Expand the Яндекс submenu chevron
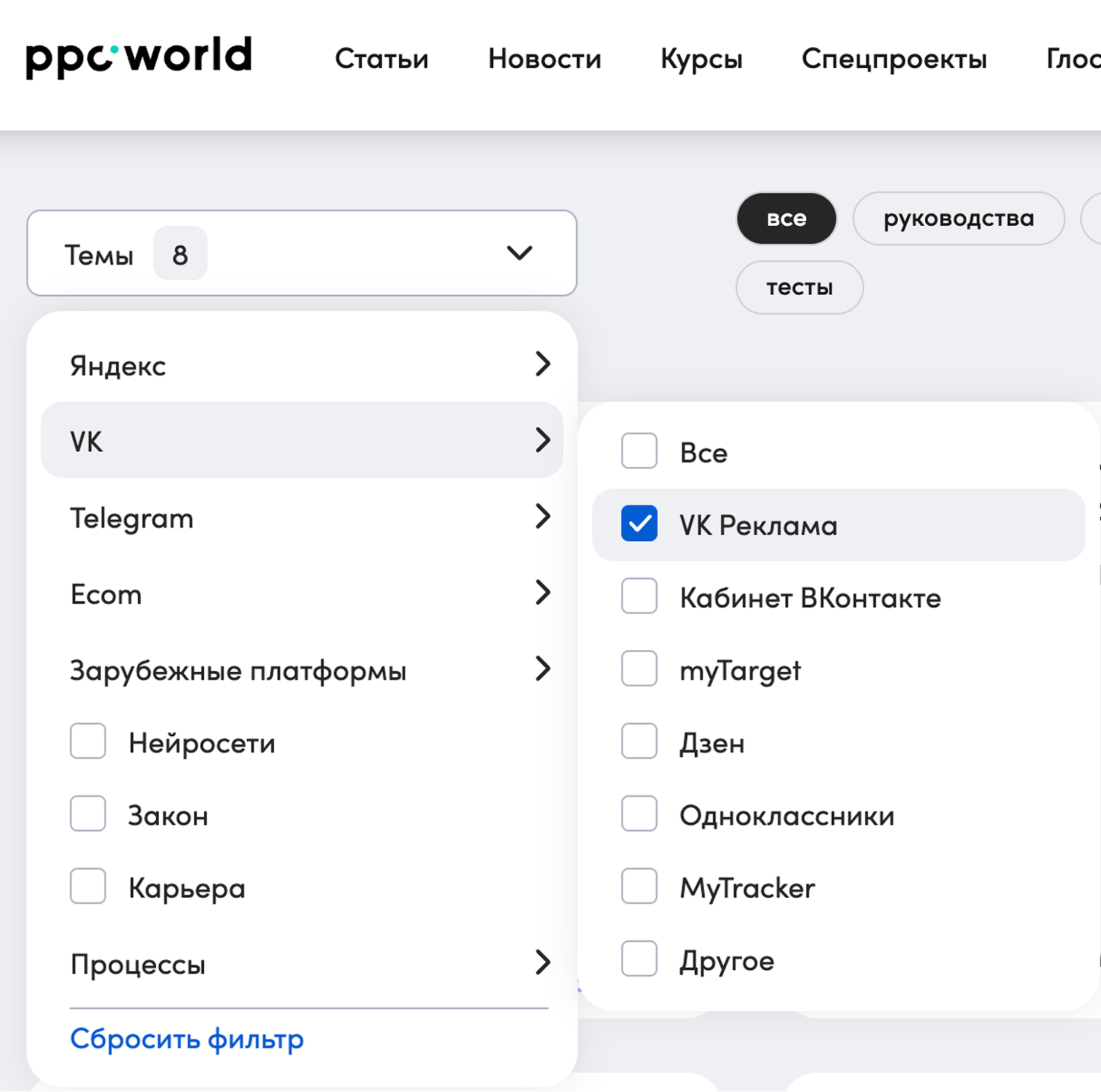1101x1092 pixels. pos(543,364)
